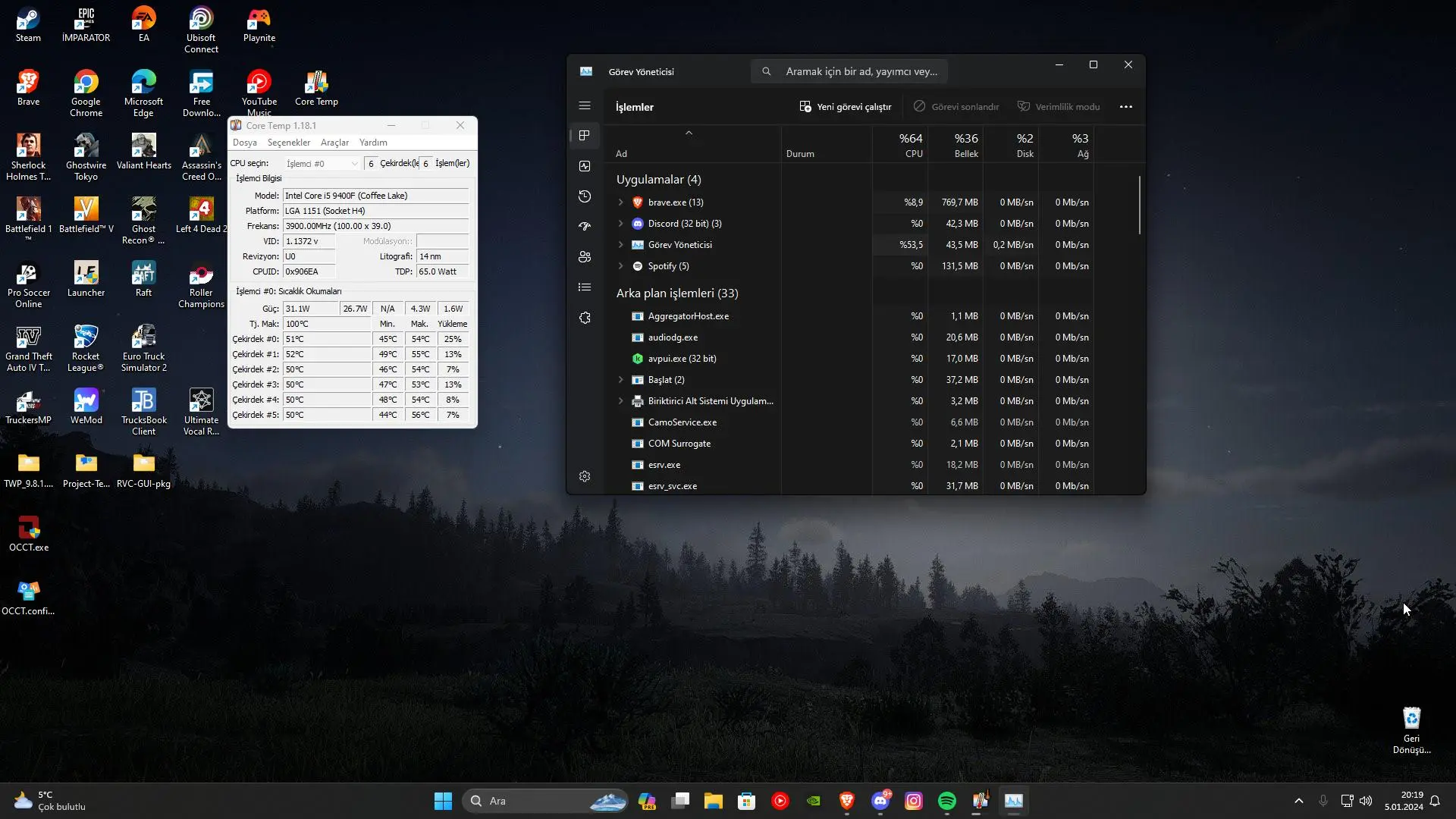
Task: Select the Processes icon in Task Manager sidebar
Action: pyautogui.click(x=584, y=136)
